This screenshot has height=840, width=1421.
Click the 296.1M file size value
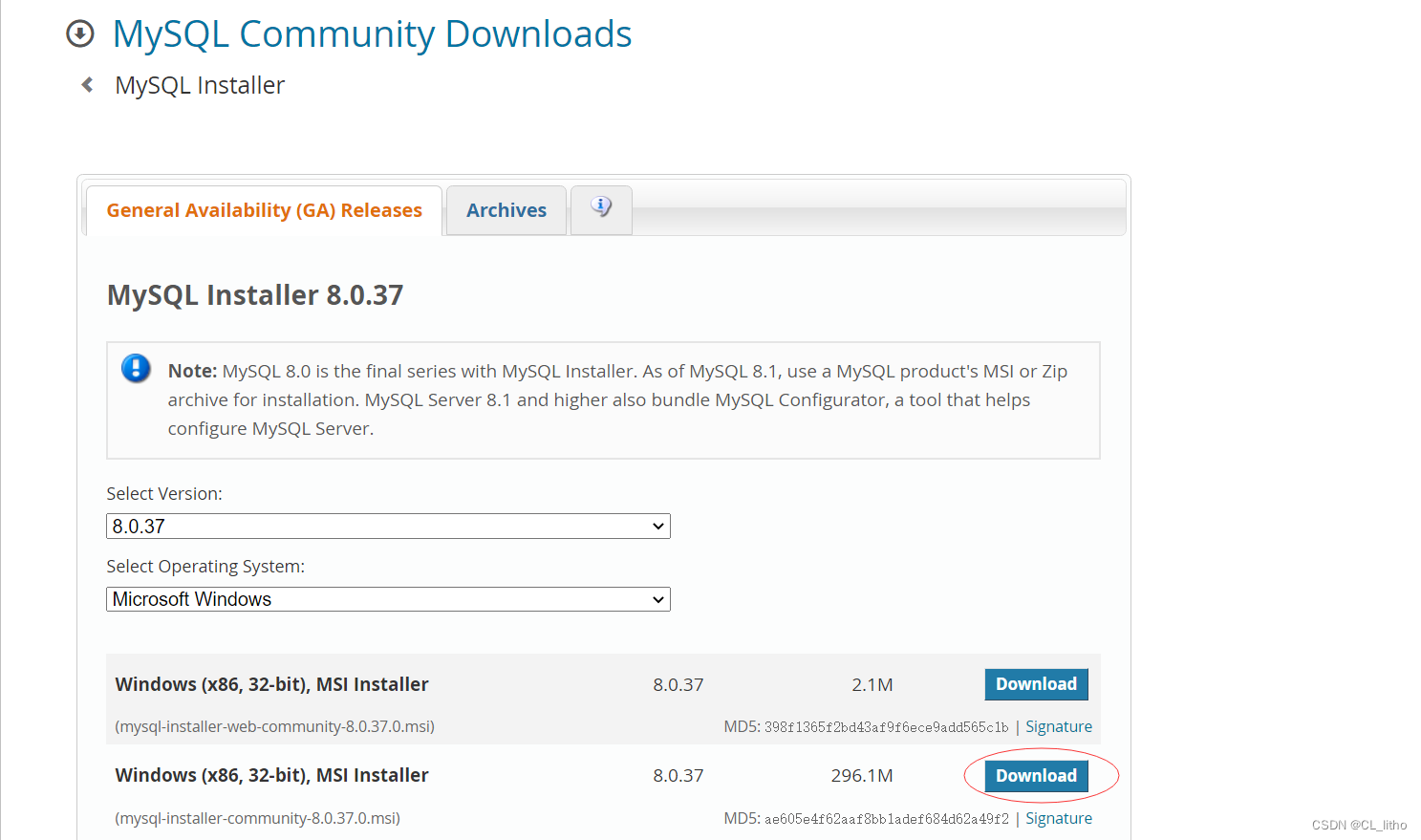(x=862, y=776)
